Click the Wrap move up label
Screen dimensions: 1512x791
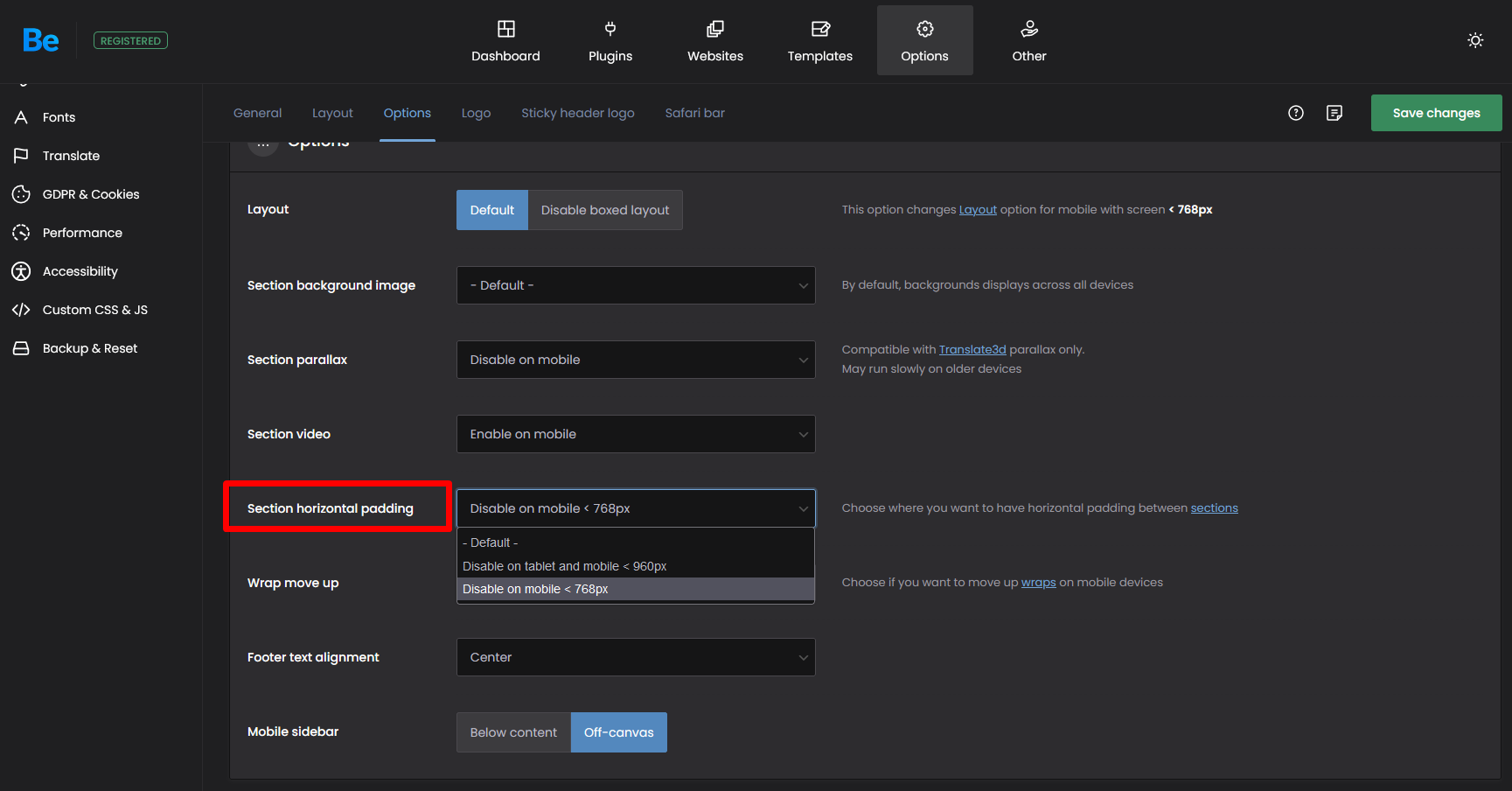(293, 583)
